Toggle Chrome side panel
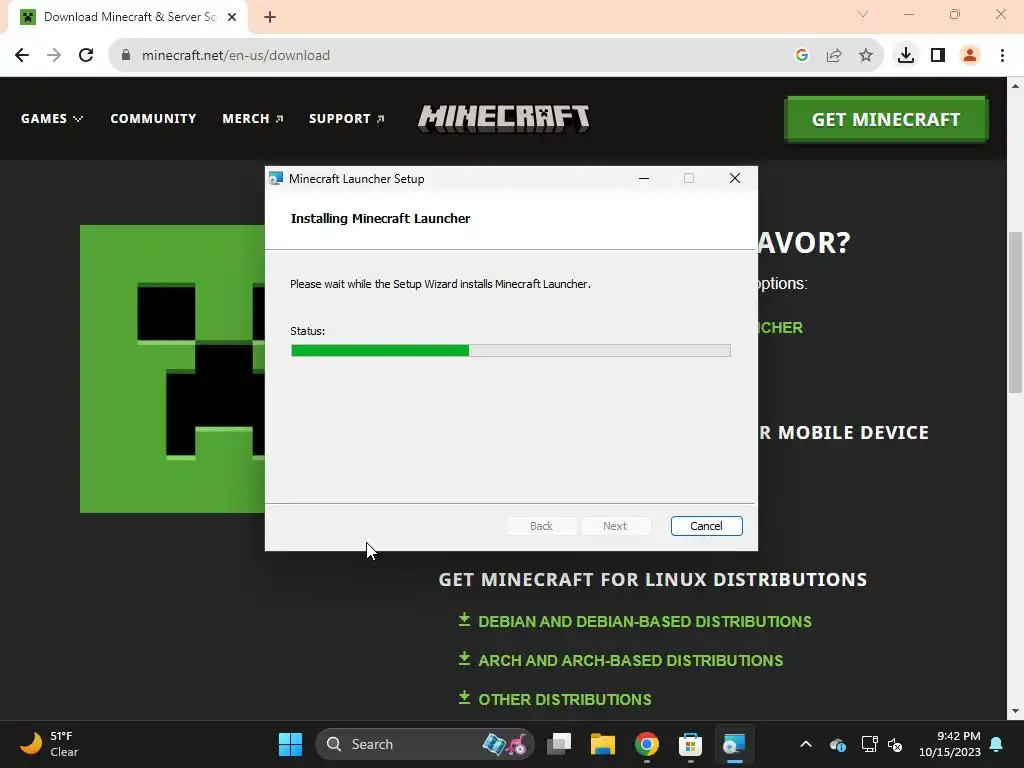 coord(938,55)
